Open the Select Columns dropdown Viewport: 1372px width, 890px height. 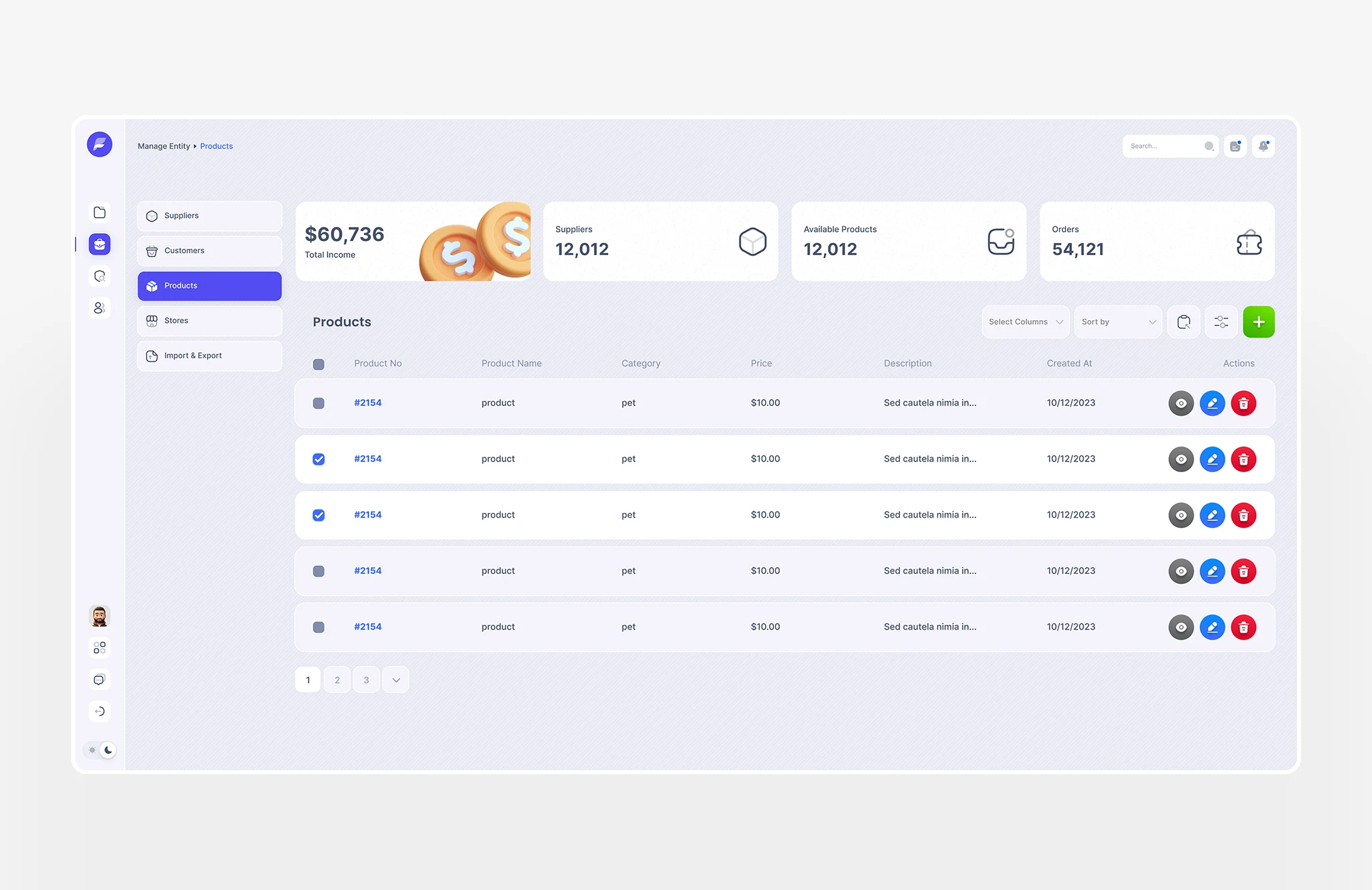point(1025,321)
